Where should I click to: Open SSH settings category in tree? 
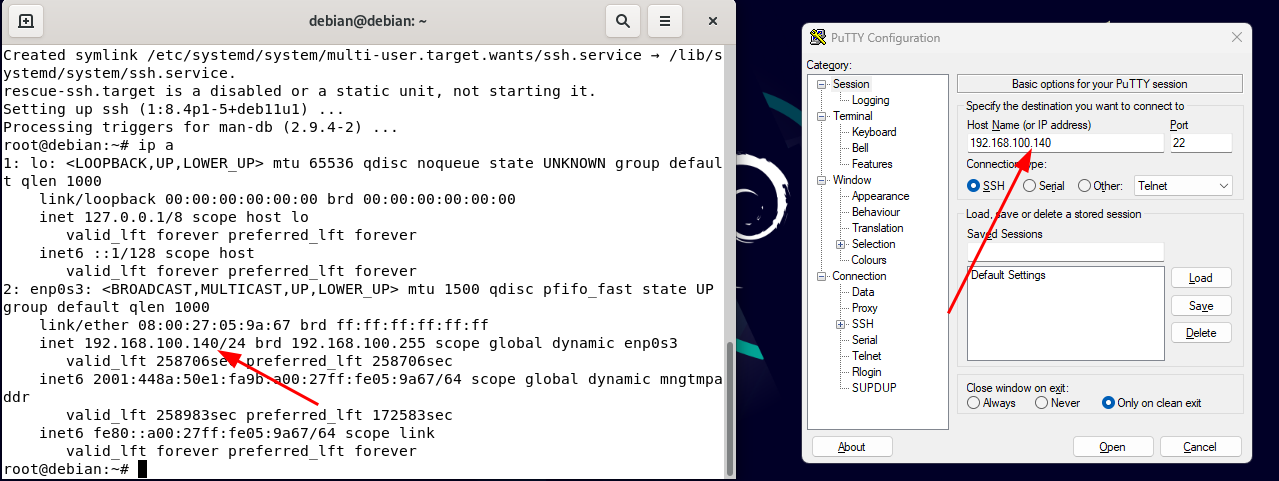point(862,324)
